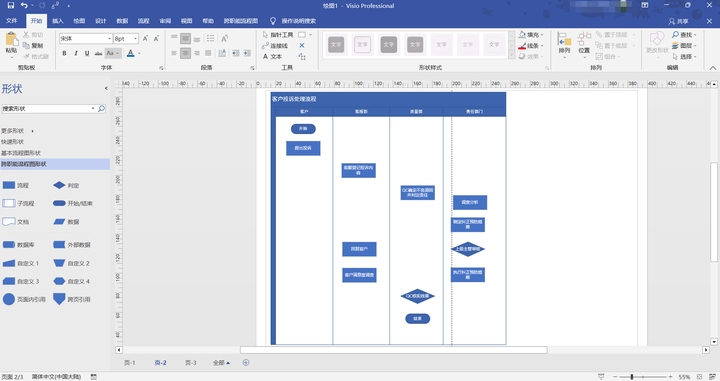The width and height of the screenshot is (720, 381).
Task: Apply the first gray shape style
Action: pos(336,45)
